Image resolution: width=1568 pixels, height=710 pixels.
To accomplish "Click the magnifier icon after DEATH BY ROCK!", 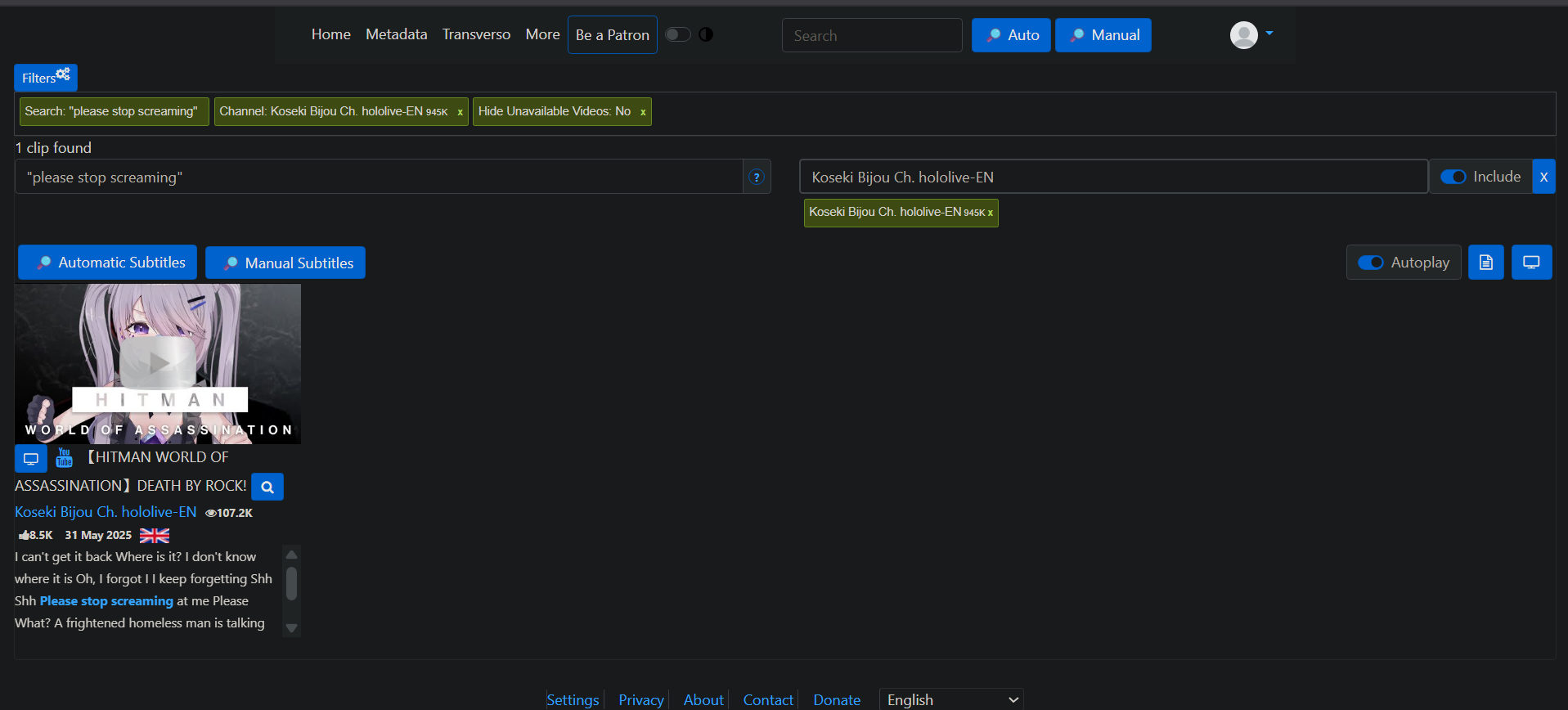I will coord(267,487).
